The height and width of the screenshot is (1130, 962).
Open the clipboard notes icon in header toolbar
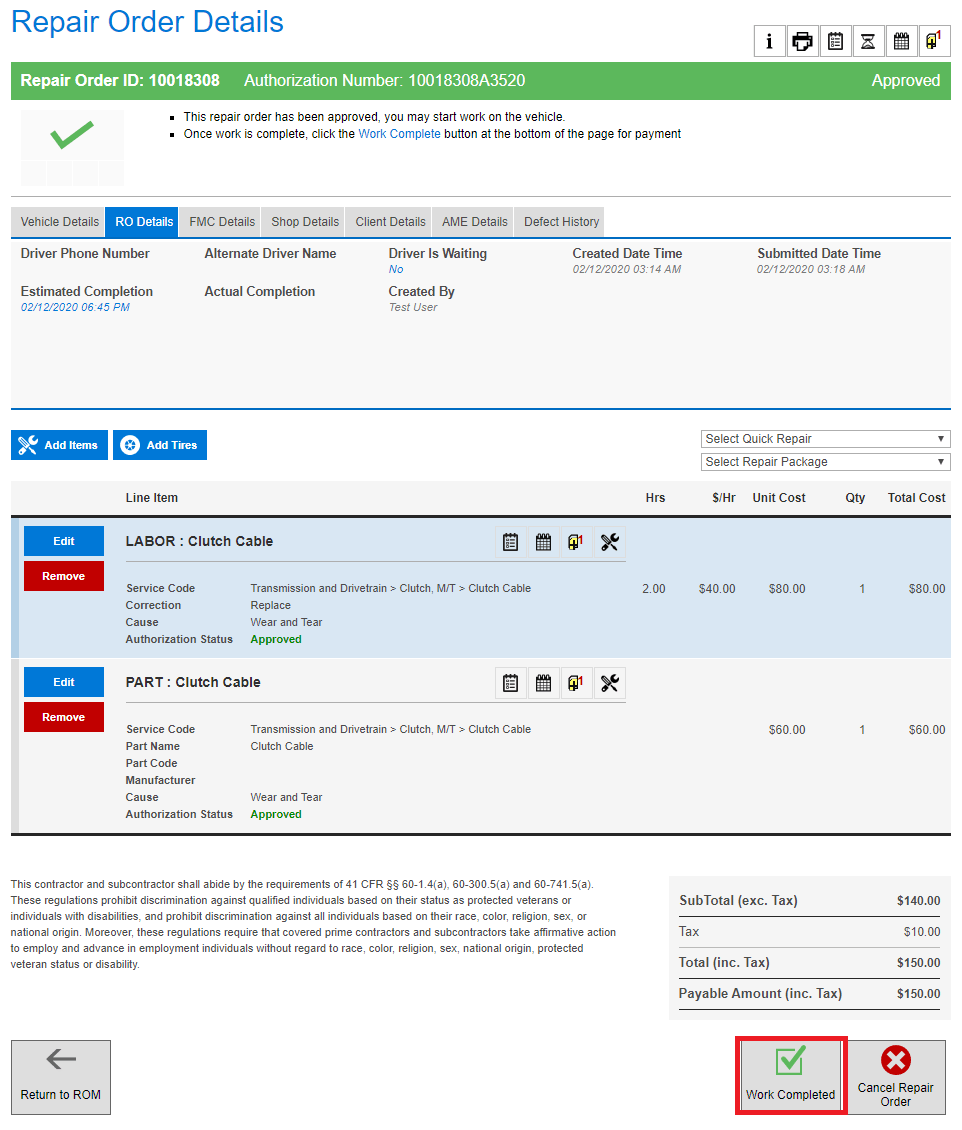tap(835, 41)
